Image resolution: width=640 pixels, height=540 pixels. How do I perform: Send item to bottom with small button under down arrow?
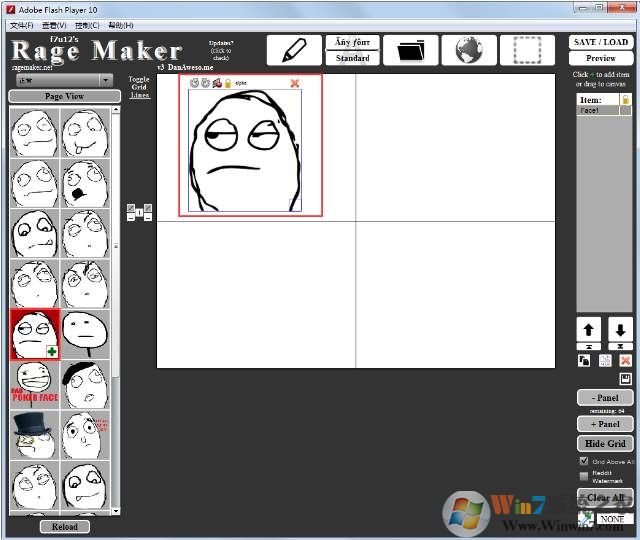click(x=620, y=347)
